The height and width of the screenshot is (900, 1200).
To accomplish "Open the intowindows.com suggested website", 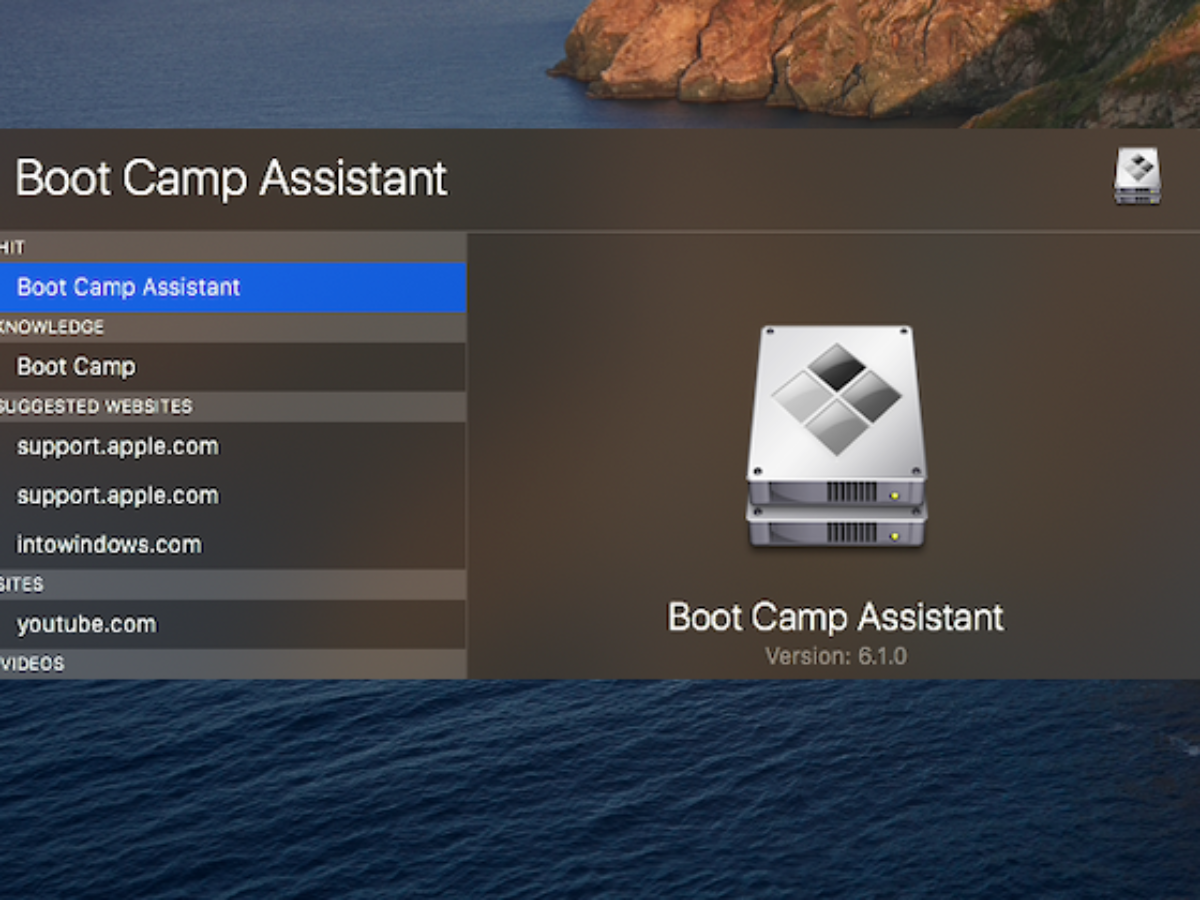I will 233,545.
